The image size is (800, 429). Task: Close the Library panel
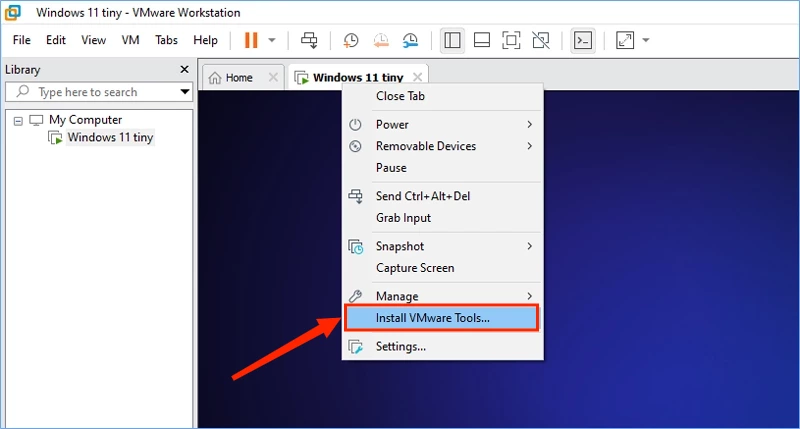pyautogui.click(x=185, y=69)
